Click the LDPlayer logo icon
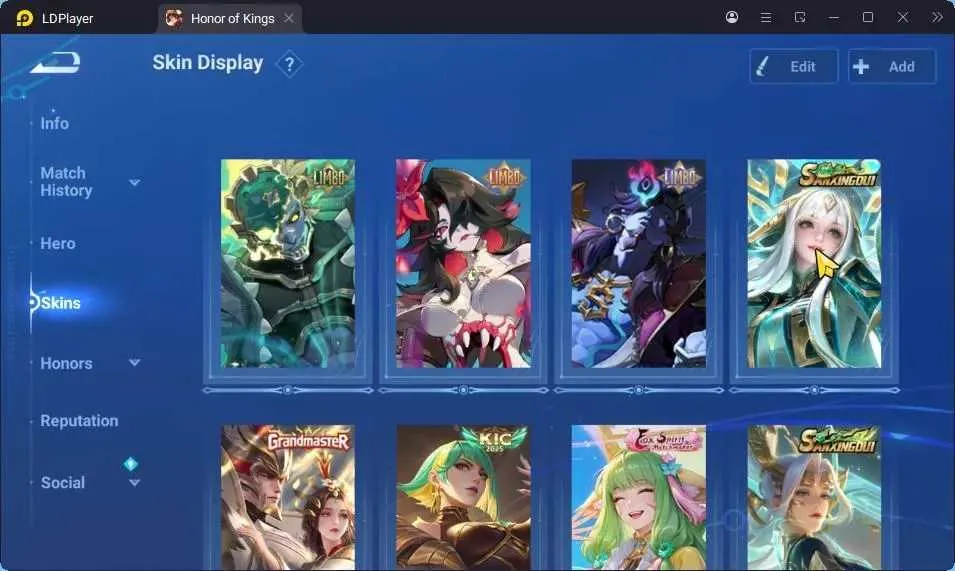 click(24, 18)
